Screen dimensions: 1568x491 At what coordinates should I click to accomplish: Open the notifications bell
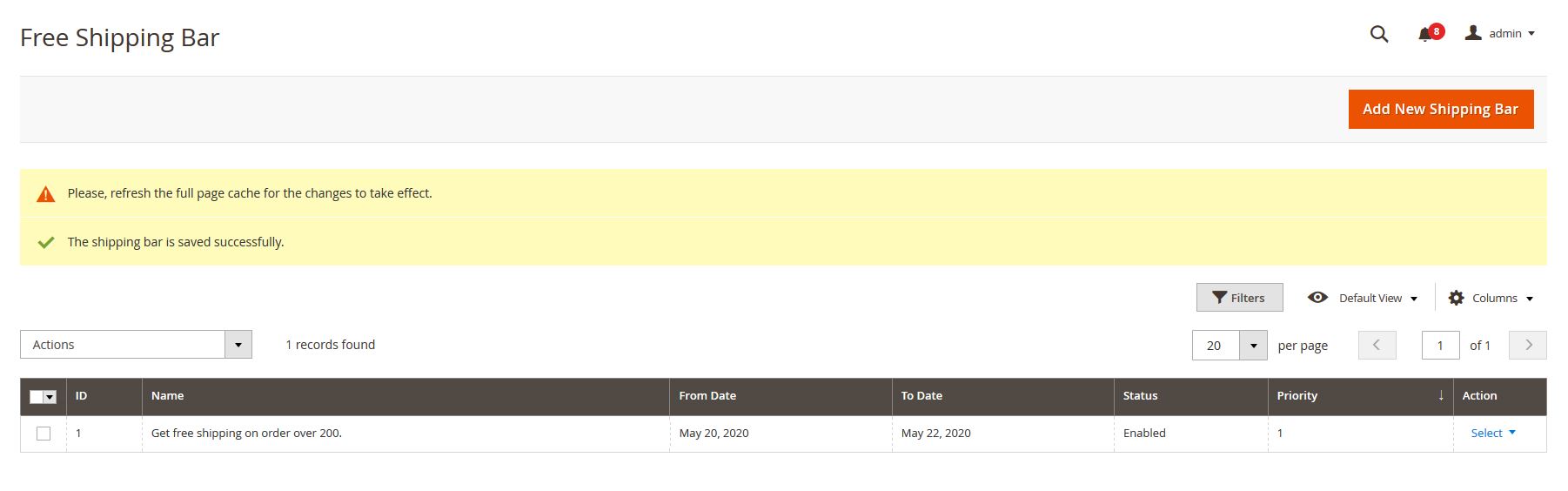pos(1424,35)
